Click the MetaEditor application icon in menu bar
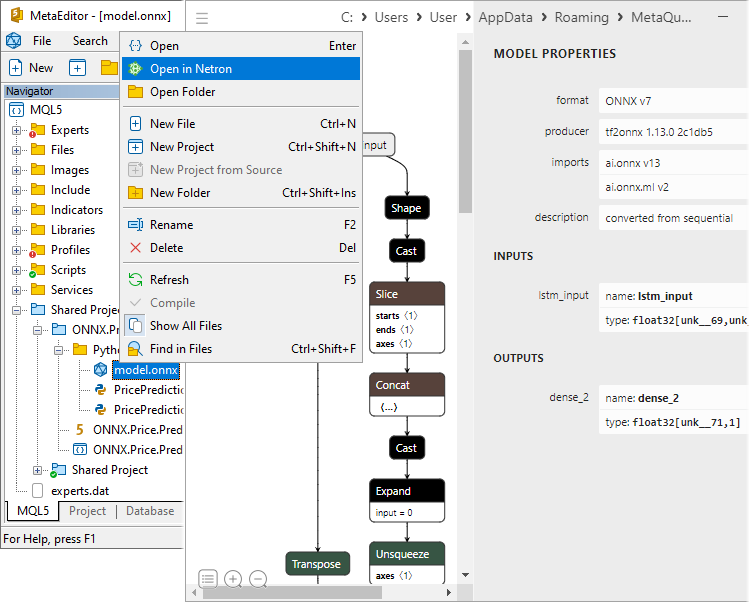This screenshot has height=602, width=750. (x=13, y=41)
